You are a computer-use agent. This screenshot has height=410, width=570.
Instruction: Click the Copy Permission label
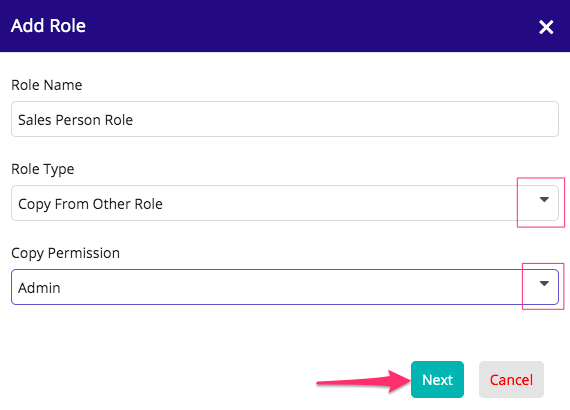[65, 253]
